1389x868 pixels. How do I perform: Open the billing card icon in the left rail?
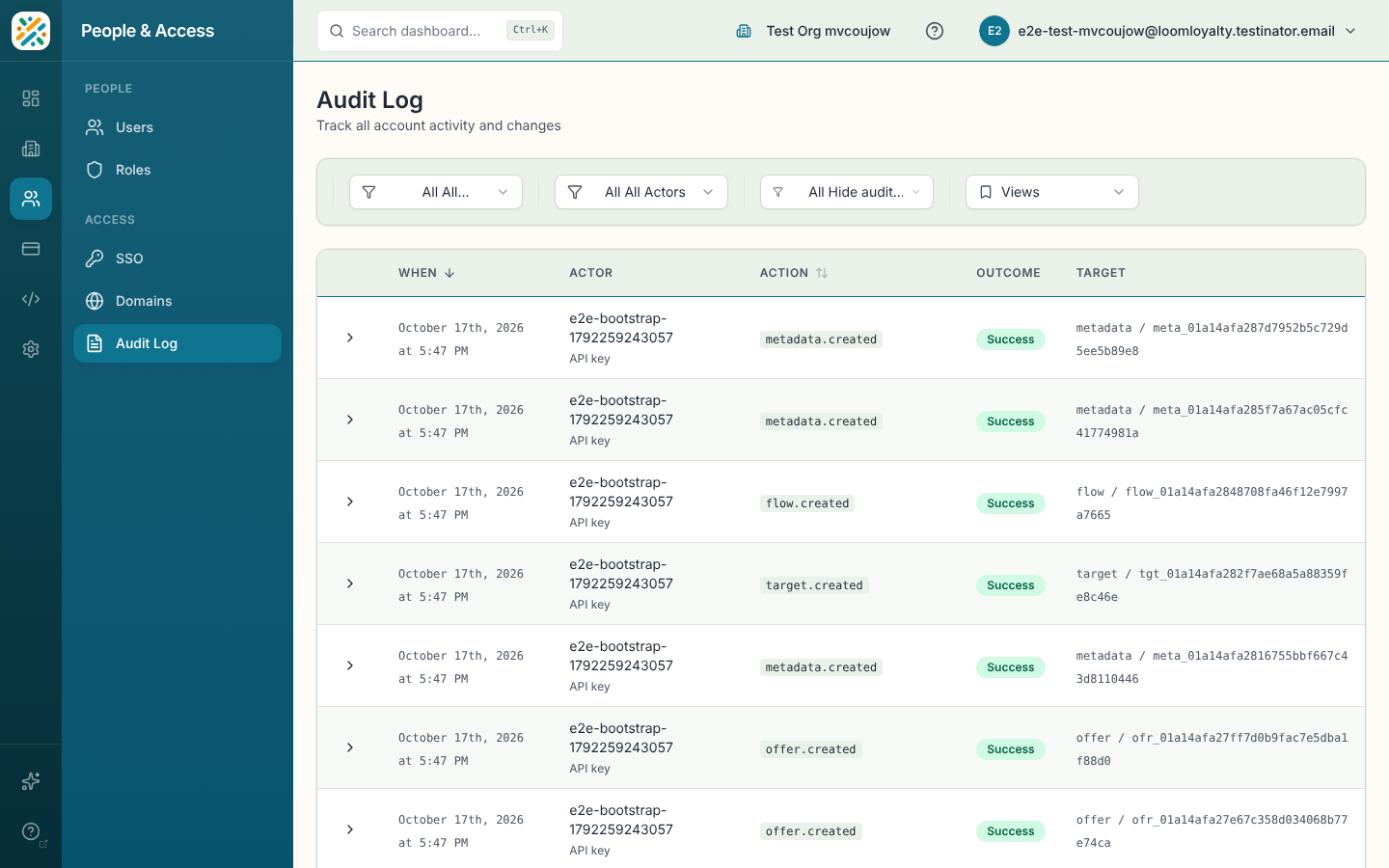(31, 249)
